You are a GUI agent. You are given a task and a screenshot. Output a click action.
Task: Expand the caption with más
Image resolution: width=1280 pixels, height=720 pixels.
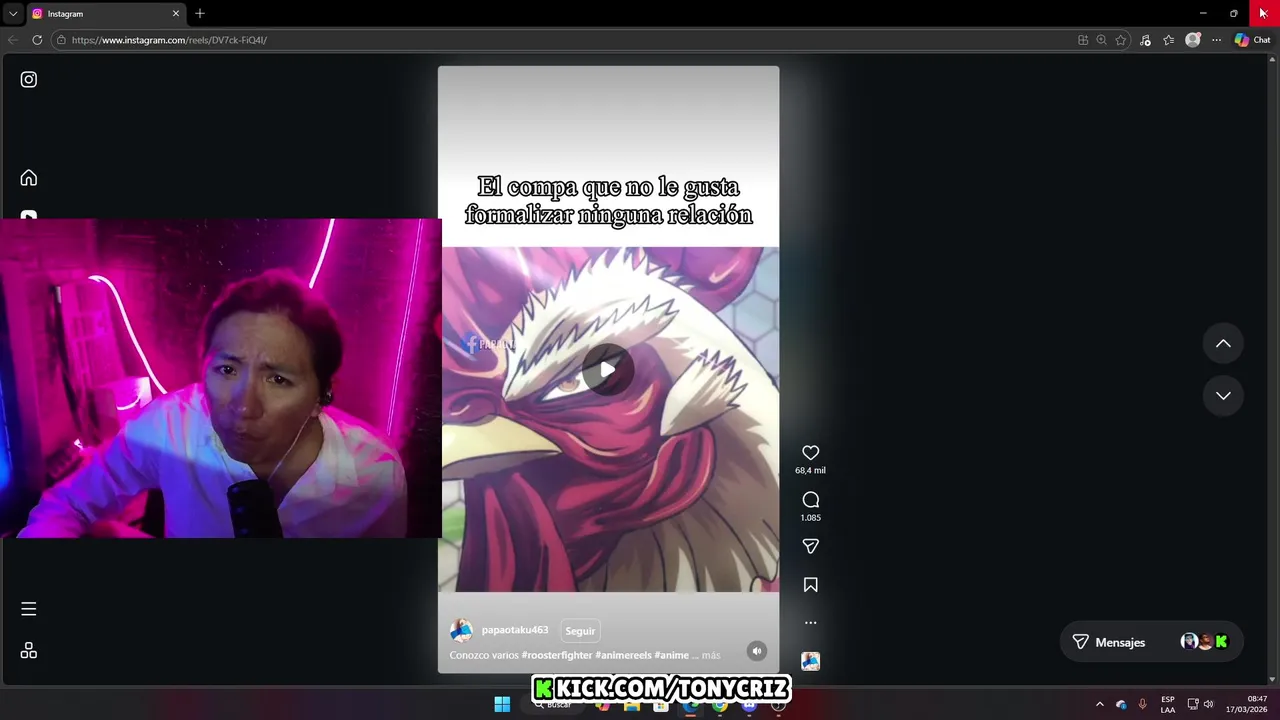pyautogui.click(x=711, y=655)
